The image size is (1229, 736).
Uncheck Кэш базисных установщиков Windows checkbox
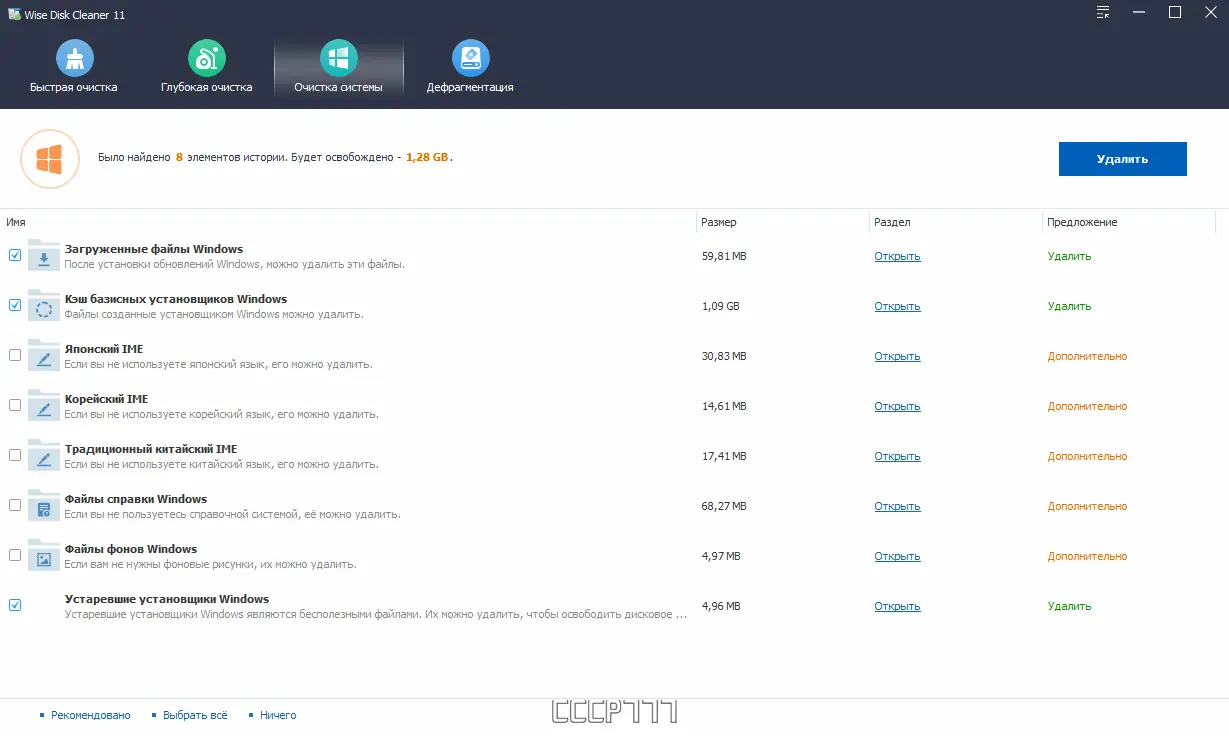pyautogui.click(x=15, y=305)
